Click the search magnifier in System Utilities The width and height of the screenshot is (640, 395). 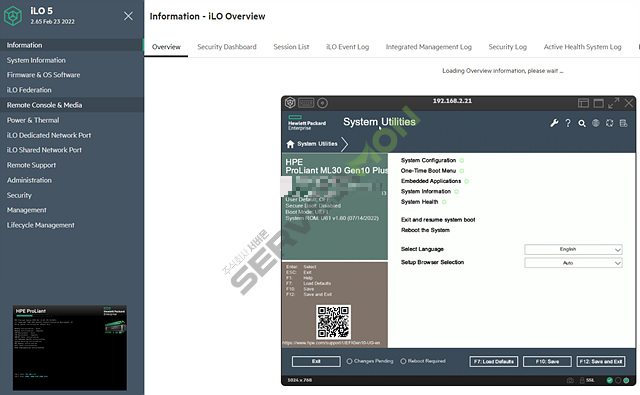coord(582,123)
